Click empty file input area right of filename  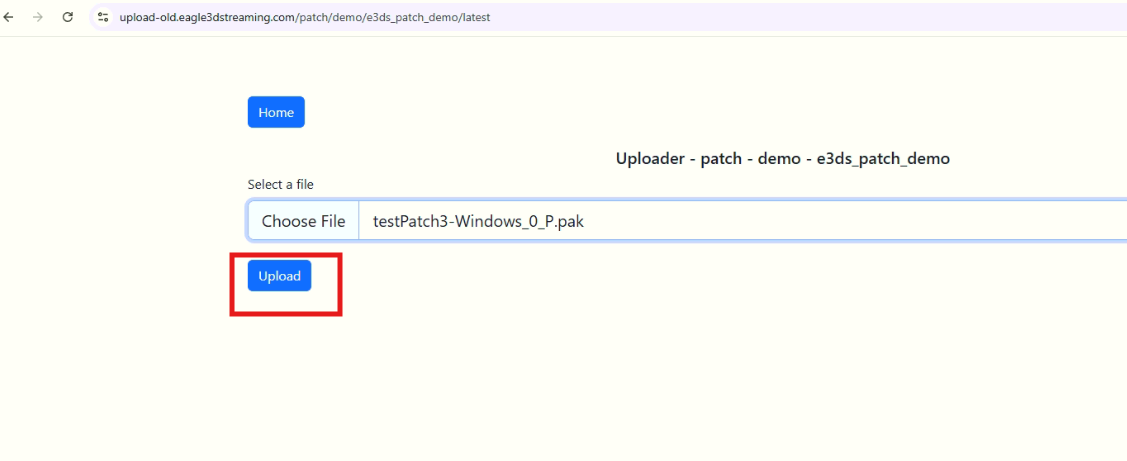pos(850,221)
